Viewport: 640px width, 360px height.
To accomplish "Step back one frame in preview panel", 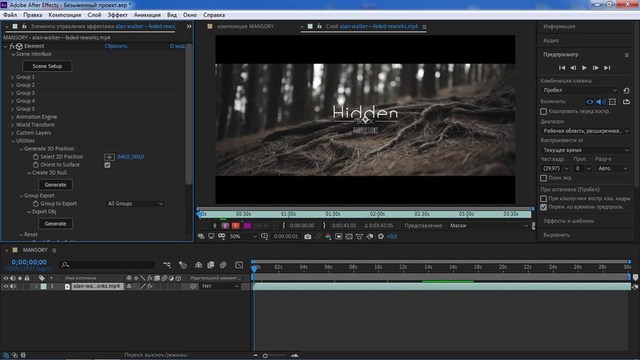I will click(x=573, y=68).
